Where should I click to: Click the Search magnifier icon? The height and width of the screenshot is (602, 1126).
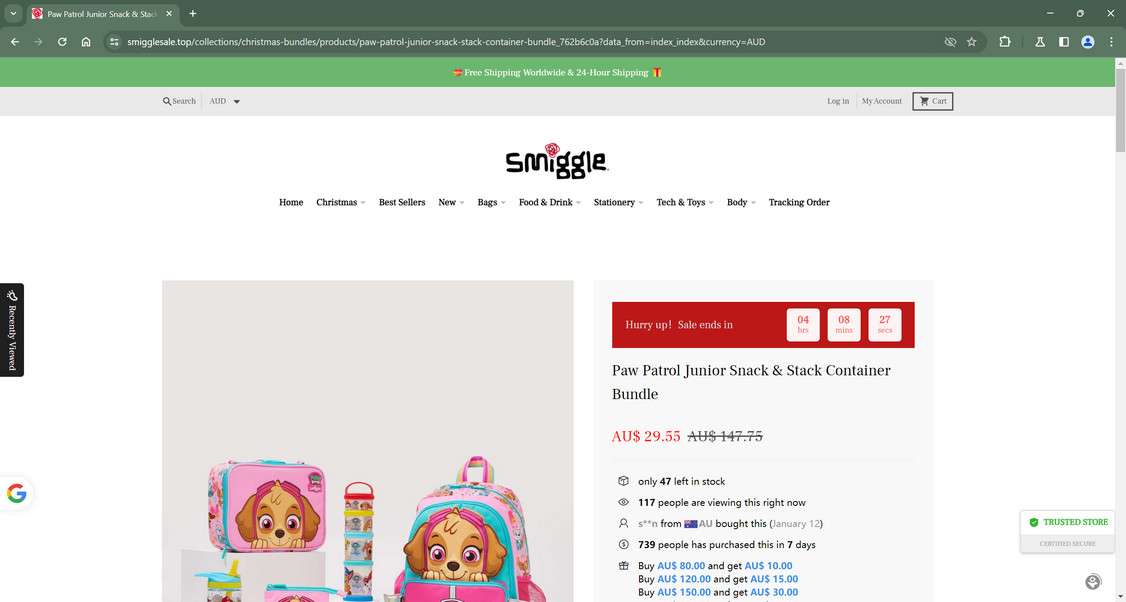click(167, 101)
